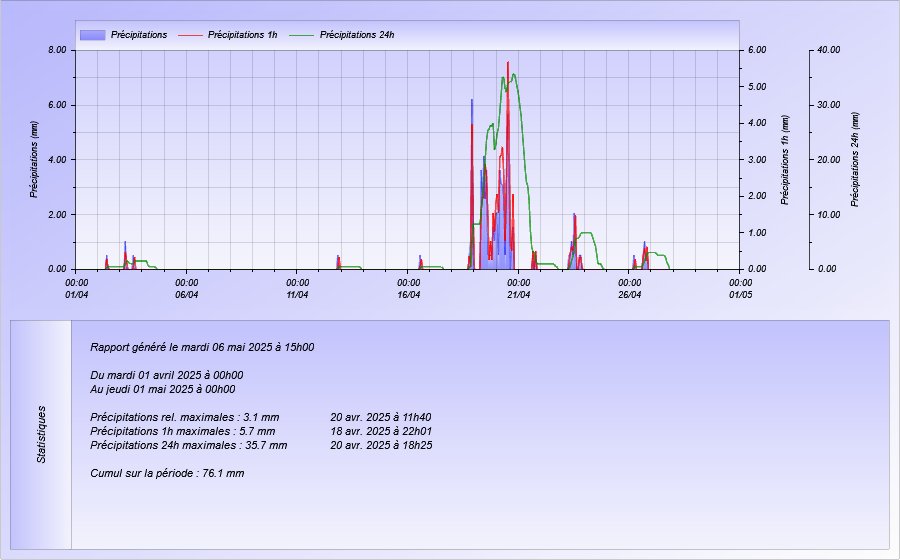This screenshot has height=560, width=900.
Task: Click the '20 avr. 2025 à 11h40' timestamp
Action: [381, 417]
